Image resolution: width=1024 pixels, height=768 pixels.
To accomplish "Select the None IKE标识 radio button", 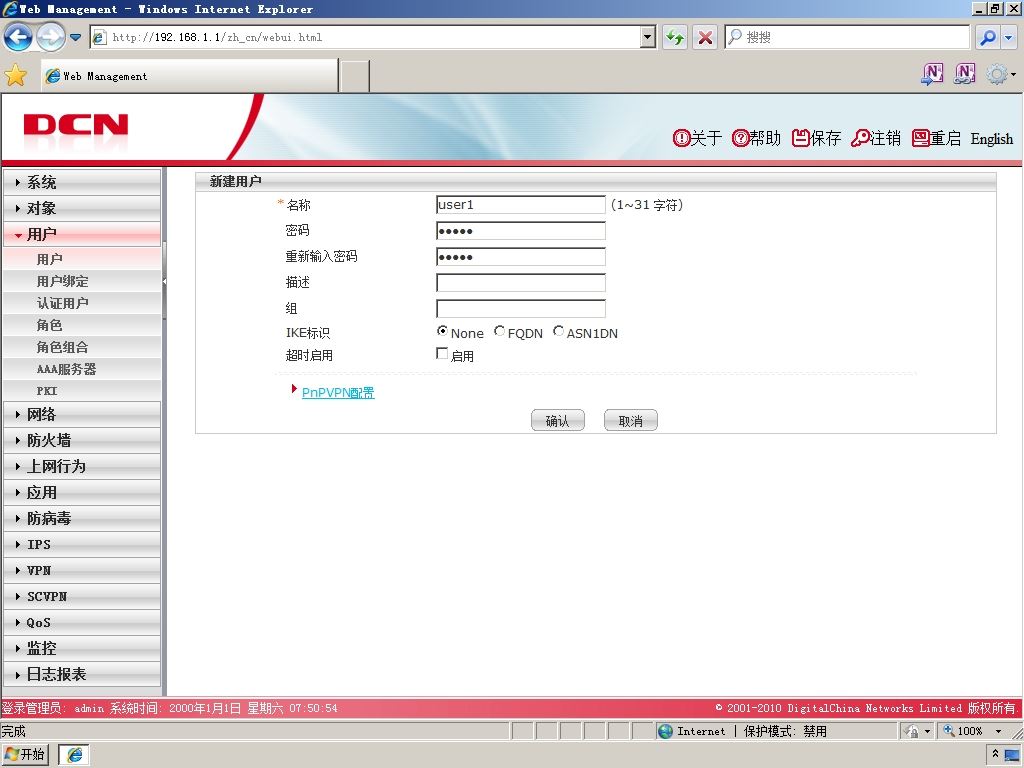I will click(442, 331).
